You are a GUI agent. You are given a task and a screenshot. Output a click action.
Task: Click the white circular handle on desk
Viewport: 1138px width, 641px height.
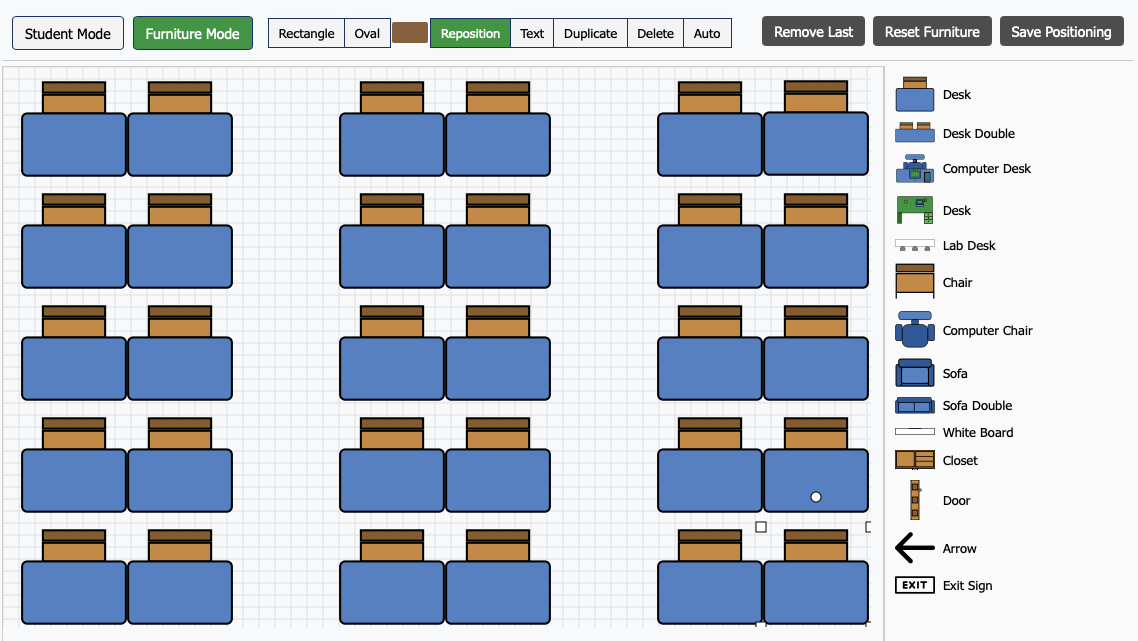pos(816,497)
